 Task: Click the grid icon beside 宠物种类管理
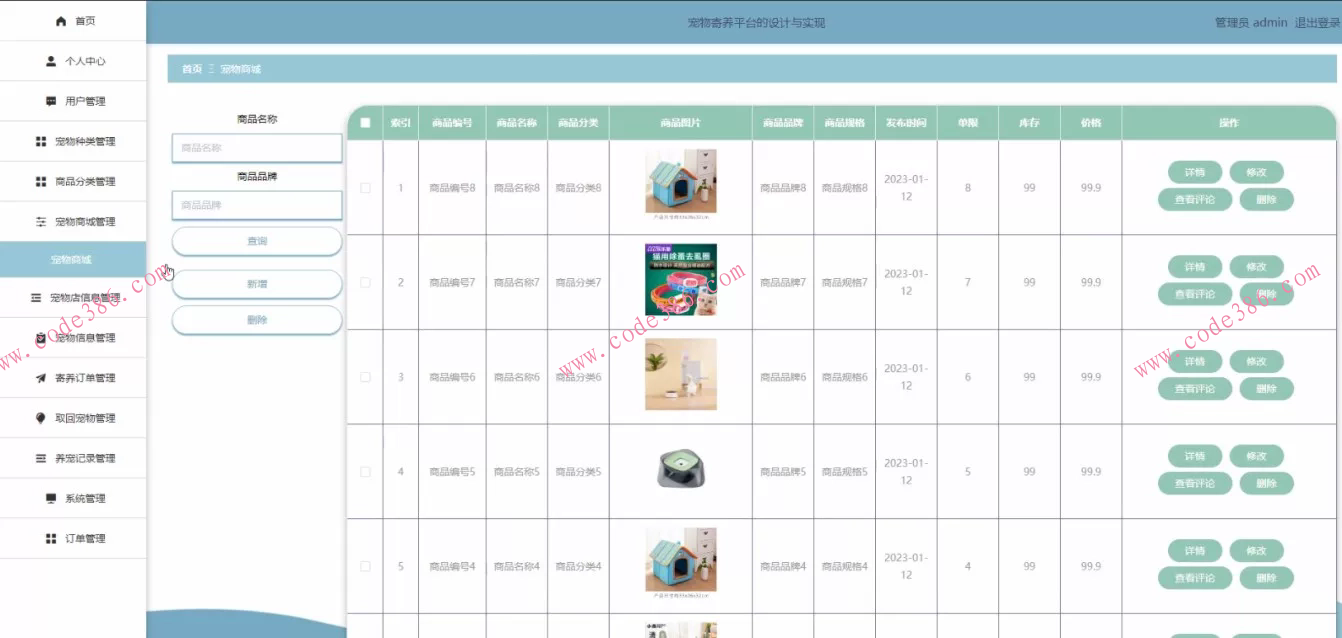click(41, 141)
